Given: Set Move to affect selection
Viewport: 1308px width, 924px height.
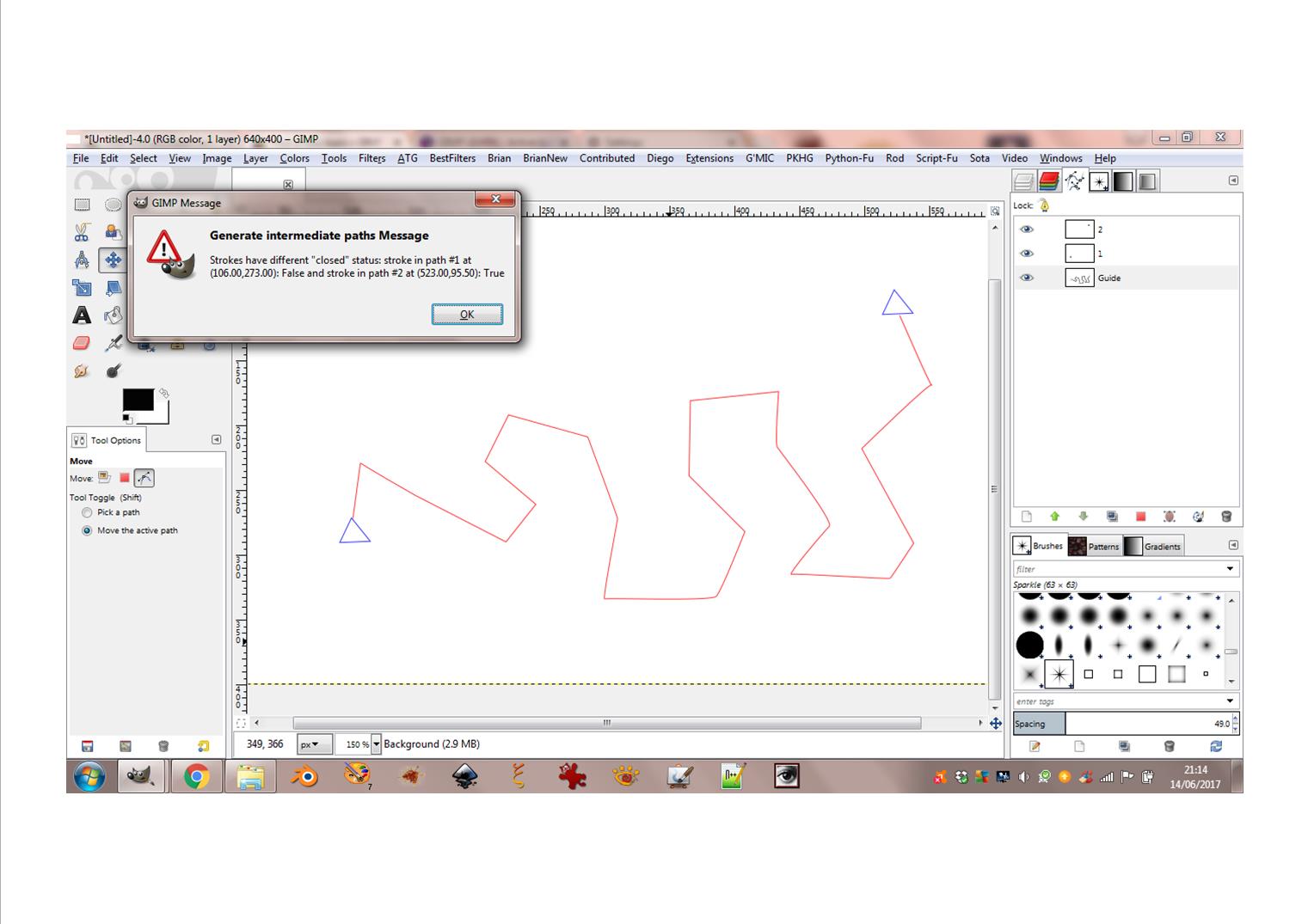Looking at the screenshot, I should click(x=125, y=478).
